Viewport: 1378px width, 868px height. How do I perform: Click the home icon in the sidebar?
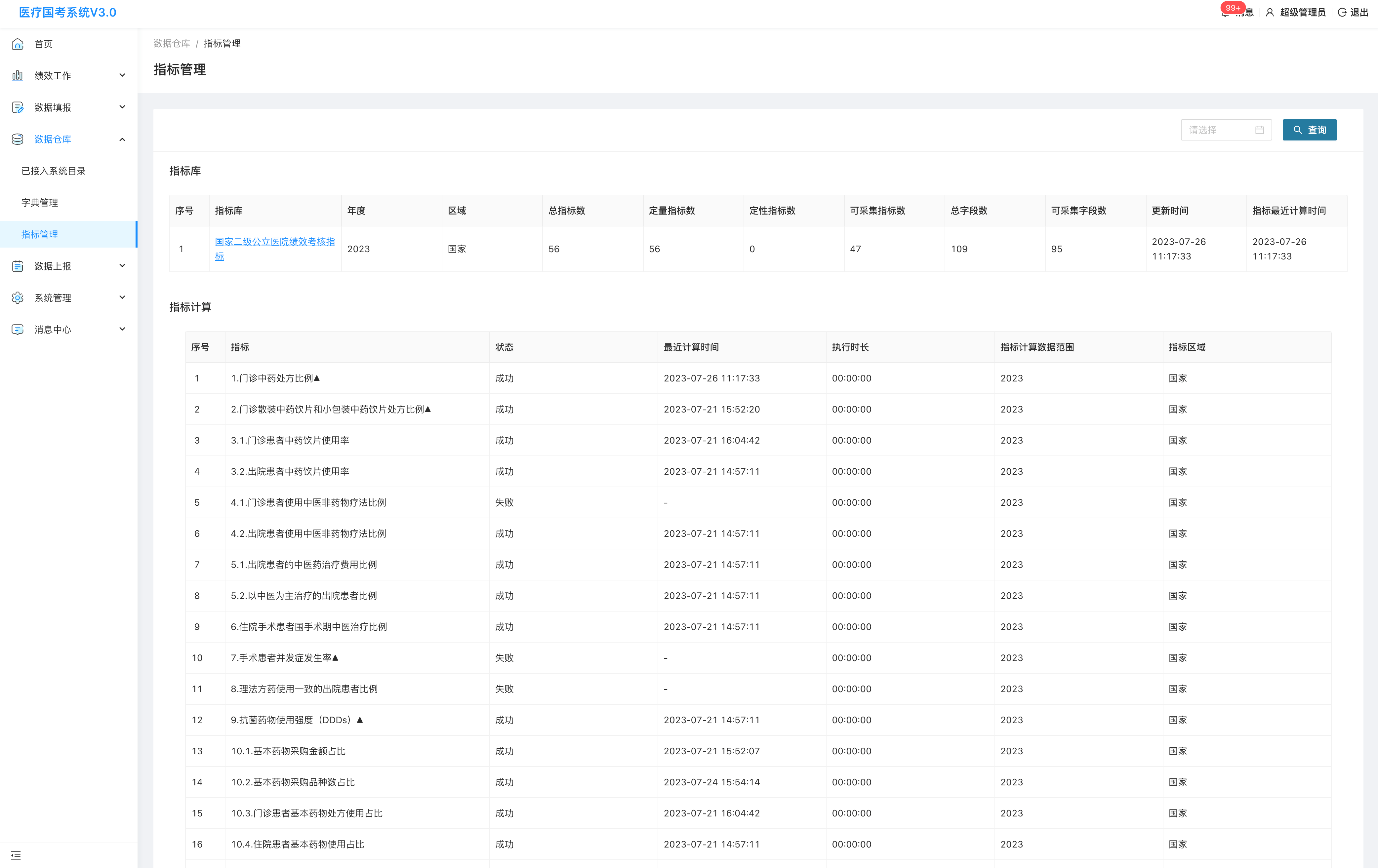pos(18,44)
